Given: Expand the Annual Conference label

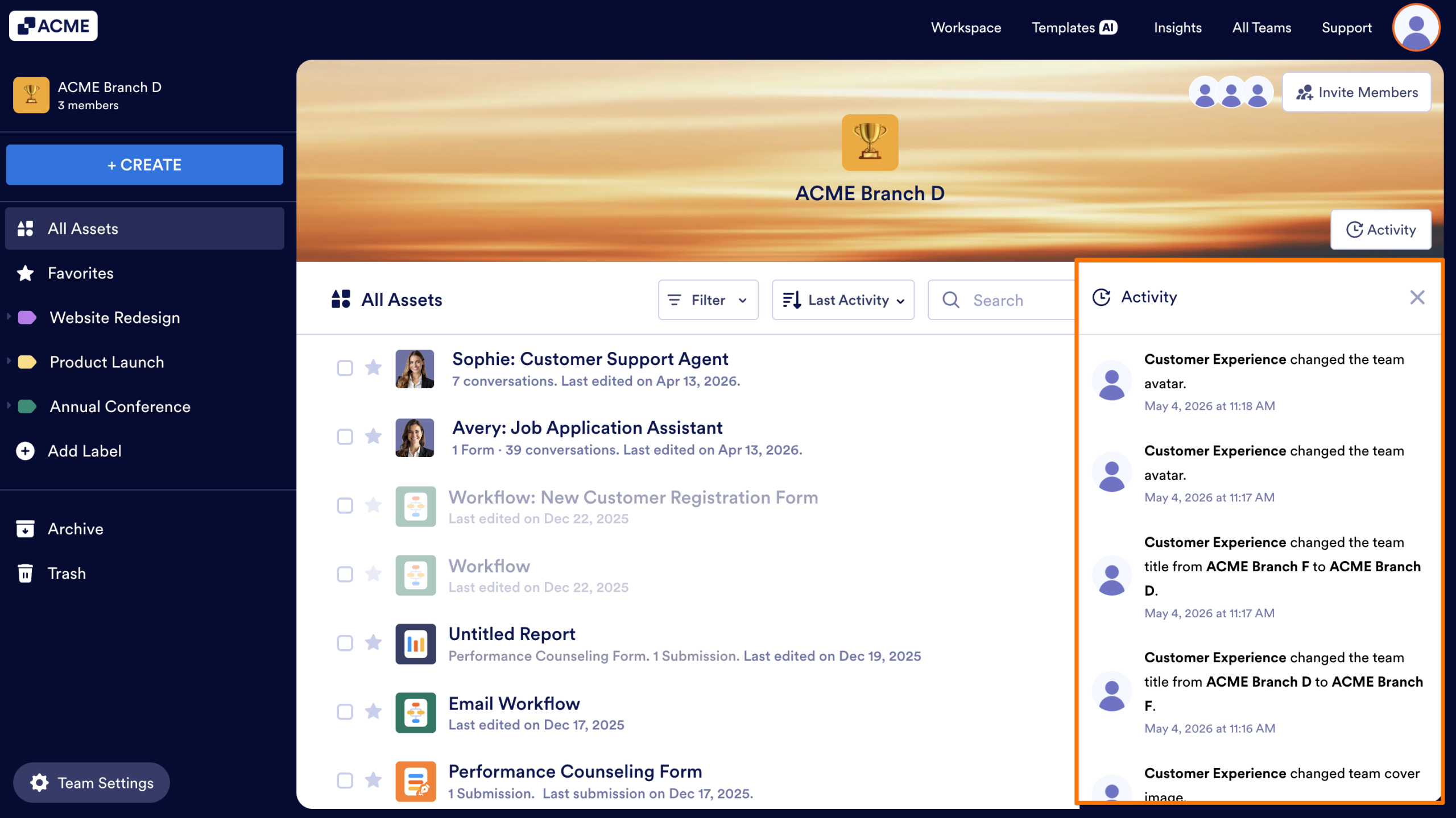Looking at the screenshot, I should tap(9, 405).
